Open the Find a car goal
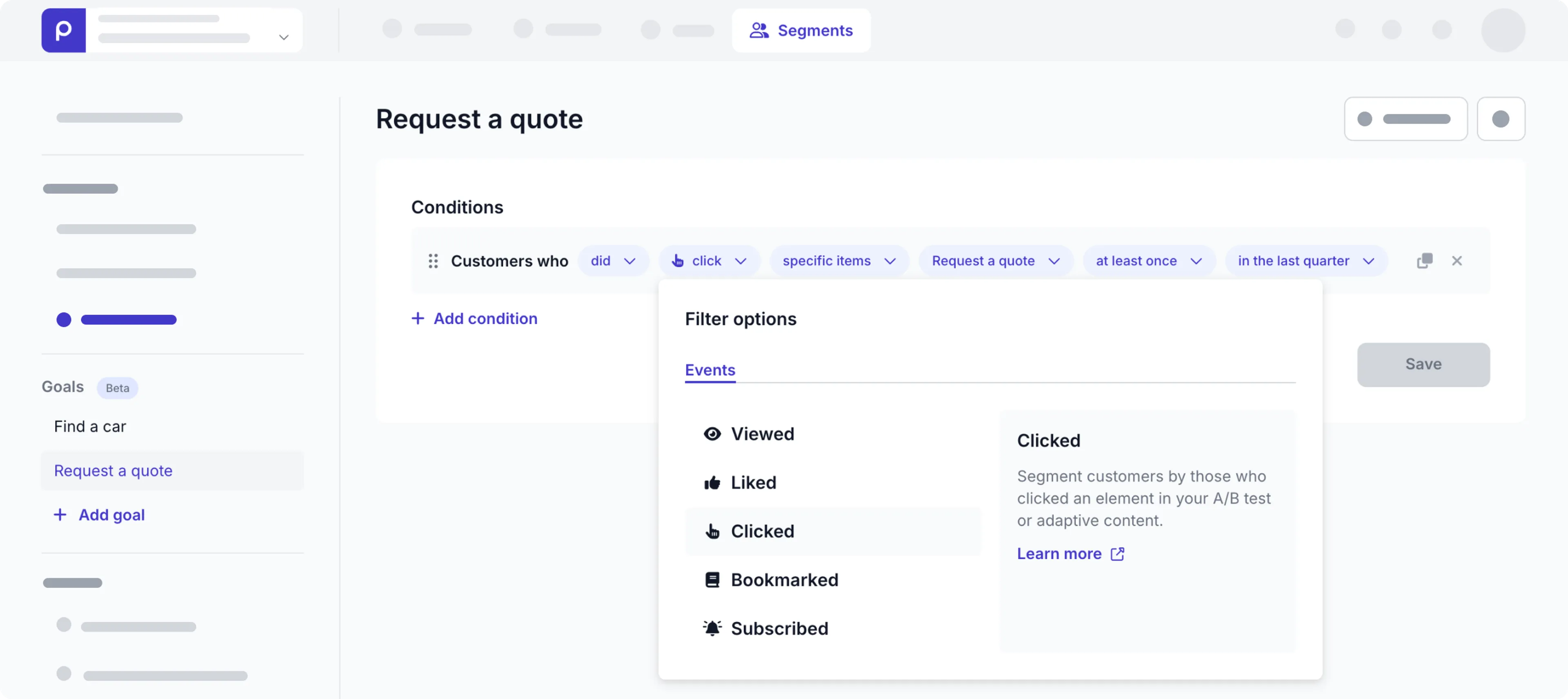 point(90,426)
